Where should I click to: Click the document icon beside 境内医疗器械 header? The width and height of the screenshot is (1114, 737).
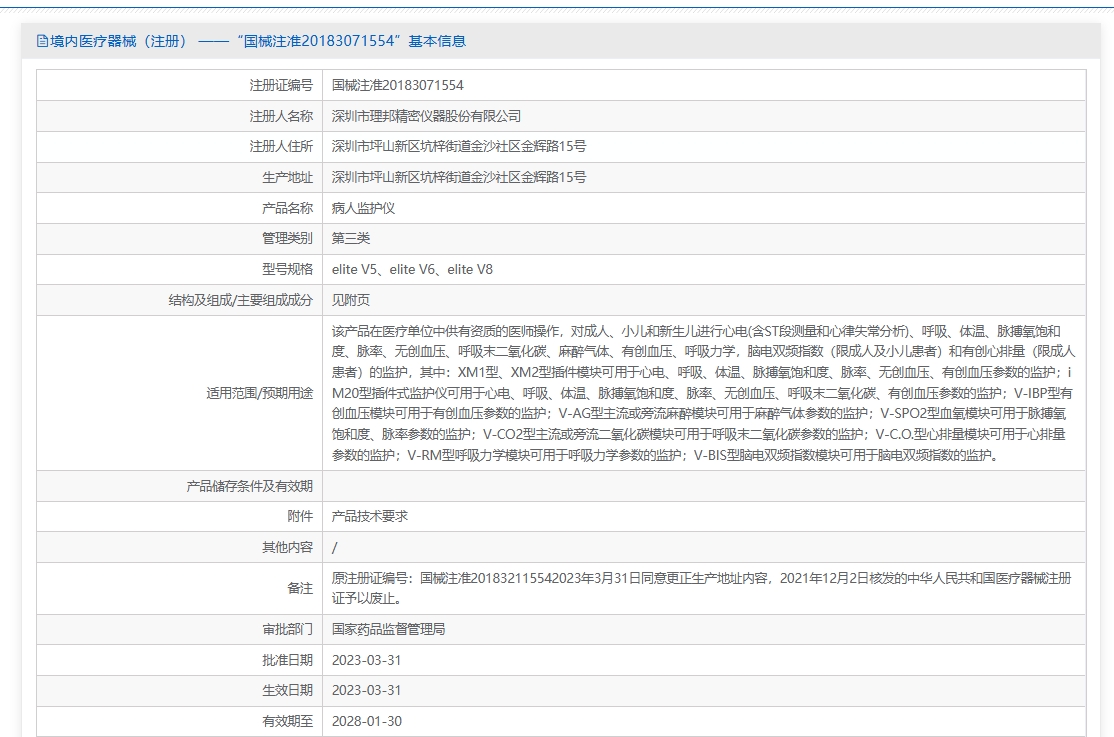(42, 41)
